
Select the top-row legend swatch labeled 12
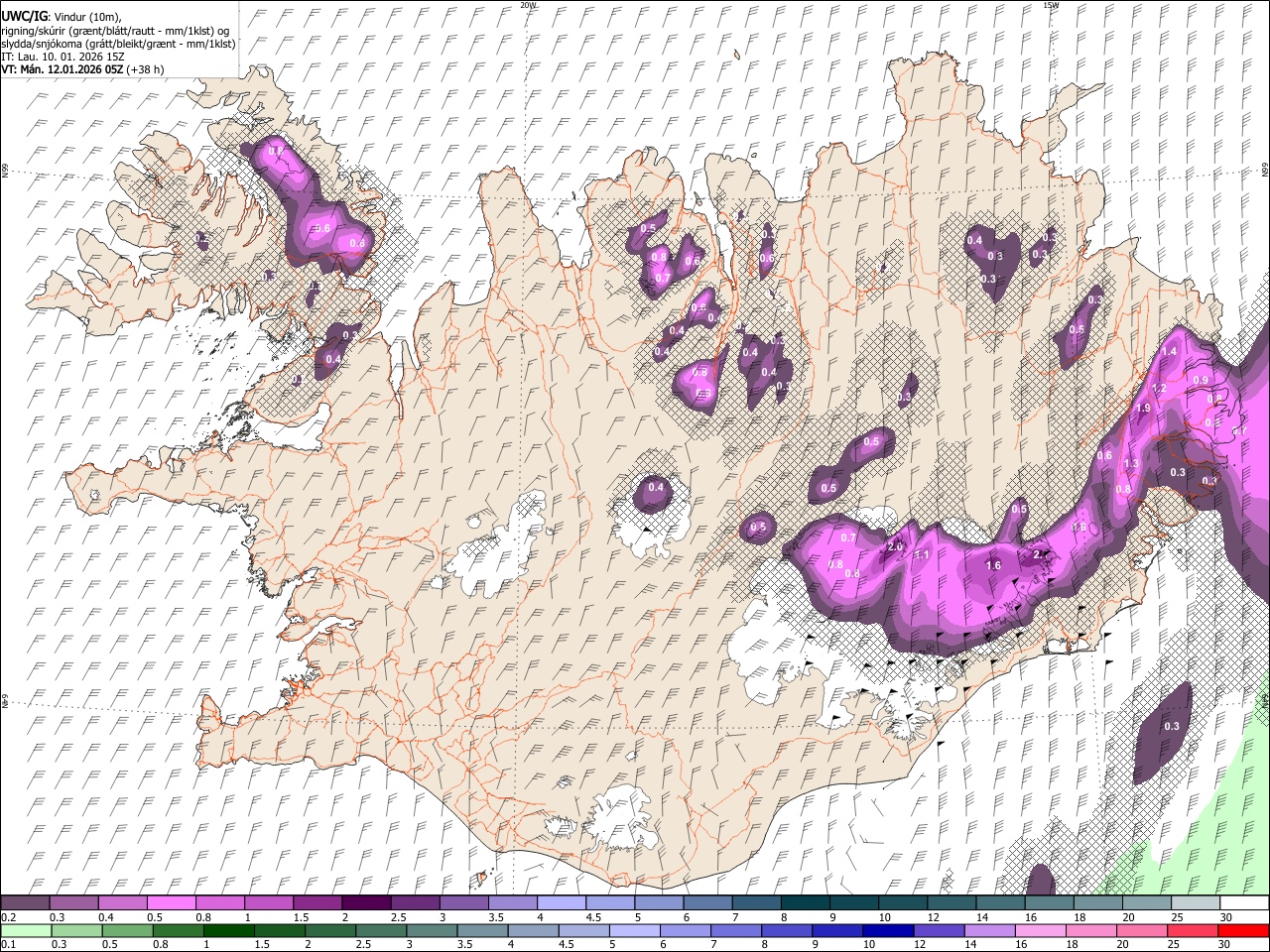(951, 902)
